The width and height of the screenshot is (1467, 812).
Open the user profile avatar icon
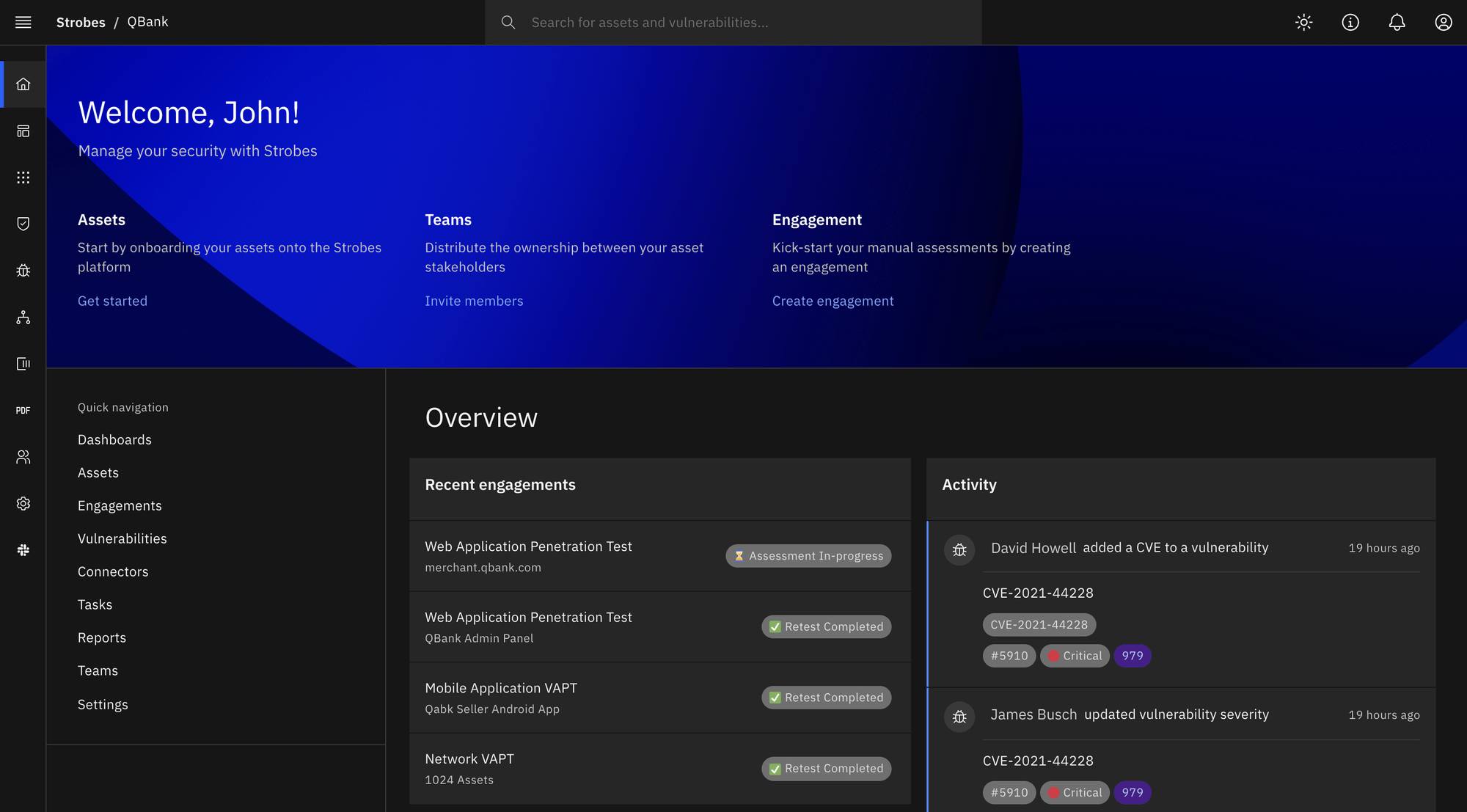pyautogui.click(x=1443, y=22)
